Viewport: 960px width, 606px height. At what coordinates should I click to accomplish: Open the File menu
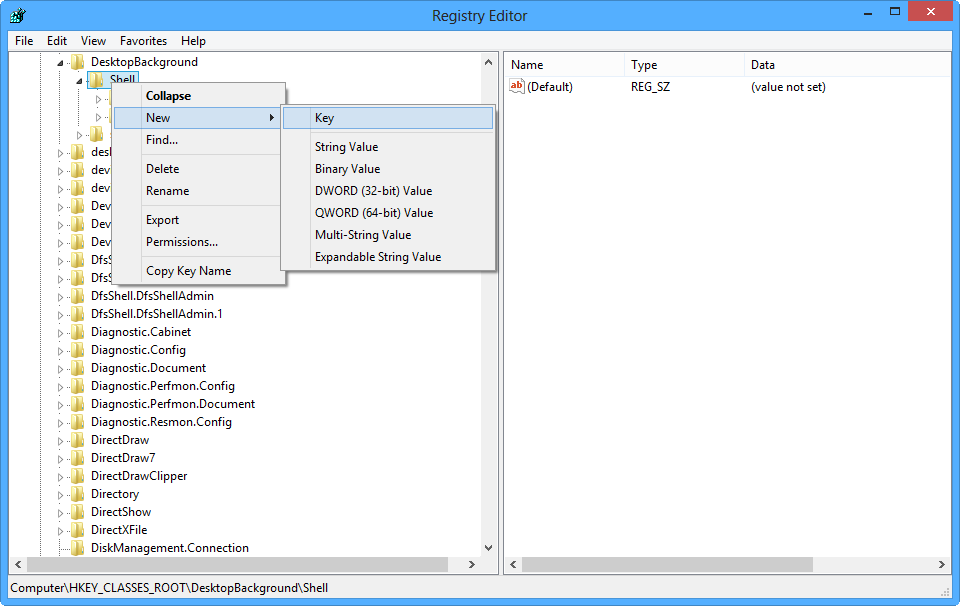[24, 41]
